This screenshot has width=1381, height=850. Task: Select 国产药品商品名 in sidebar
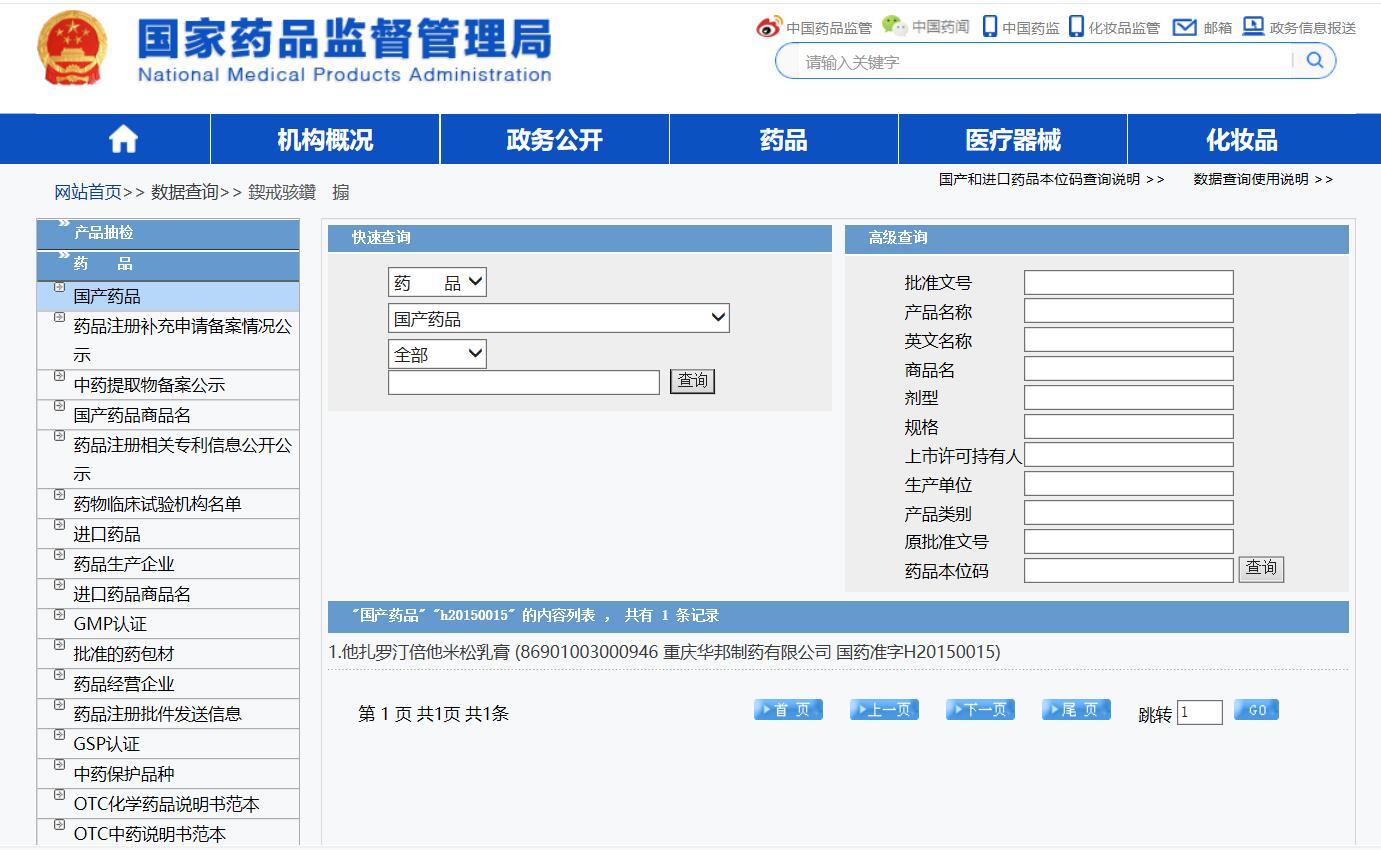click(x=132, y=415)
